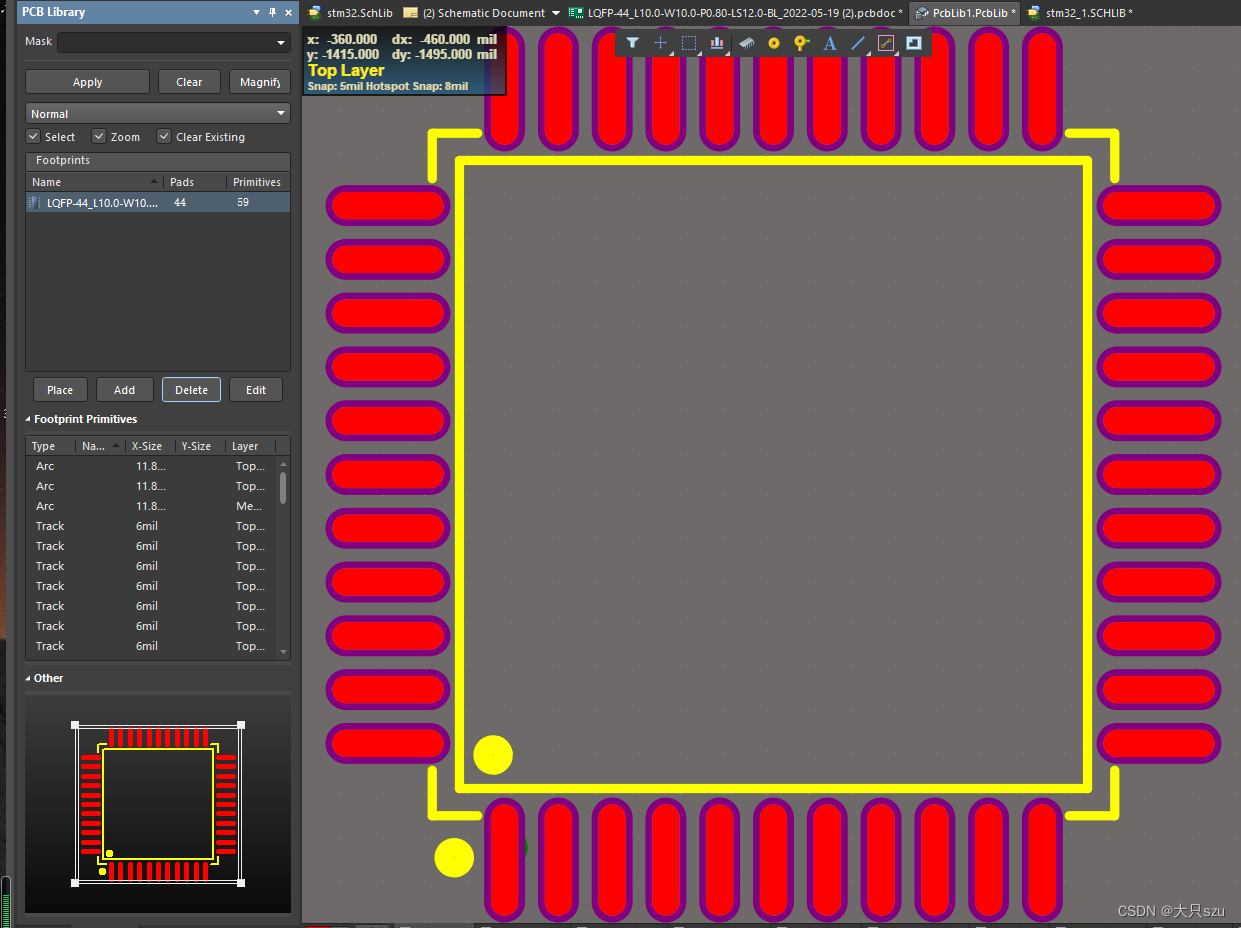Click the primitives list scrollbar thumb
Image resolution: width=1241 pixels, height=928 pixels.
tap(283, 487)
